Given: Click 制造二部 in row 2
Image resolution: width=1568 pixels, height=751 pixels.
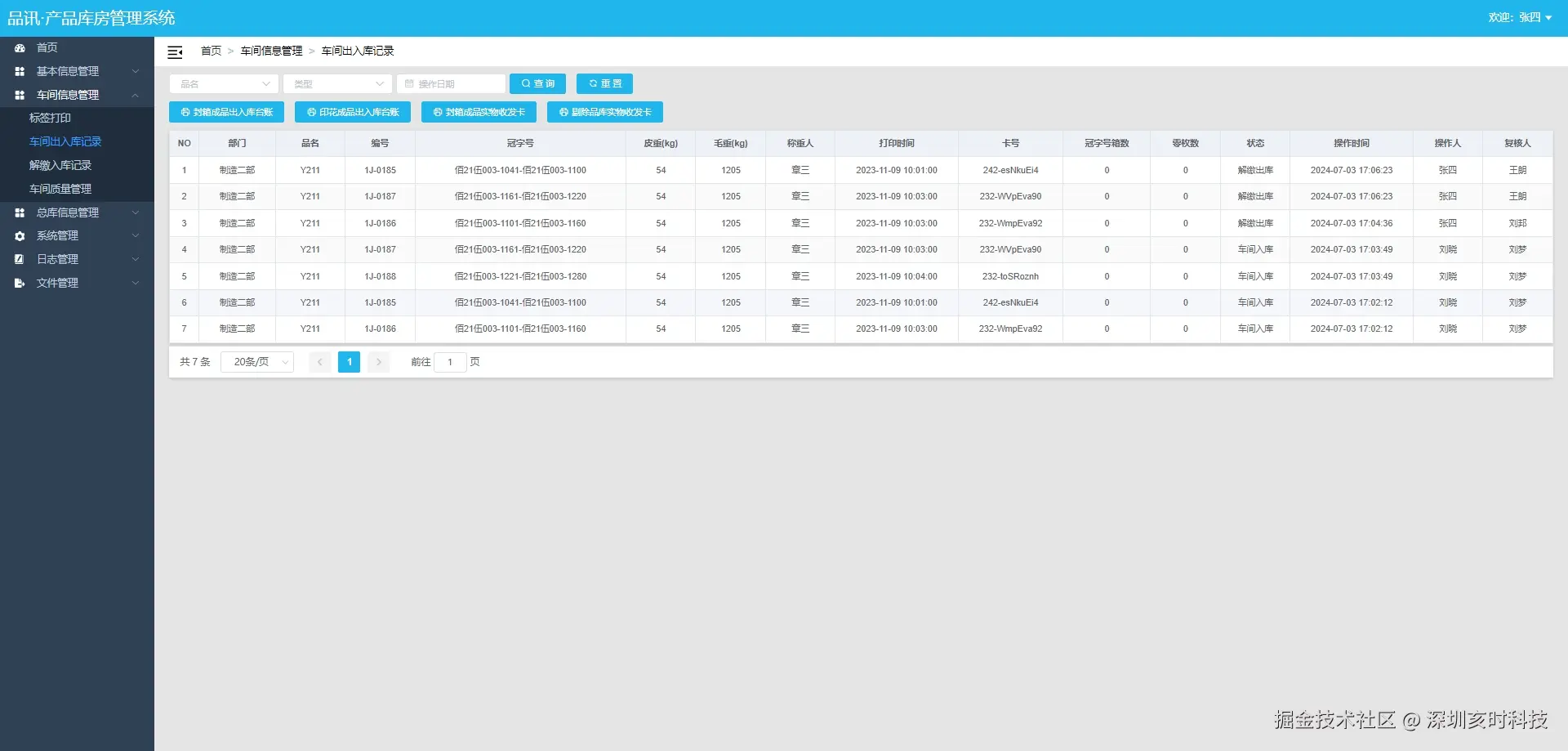Looking at the screenshot, I should [x=237, y=197].
